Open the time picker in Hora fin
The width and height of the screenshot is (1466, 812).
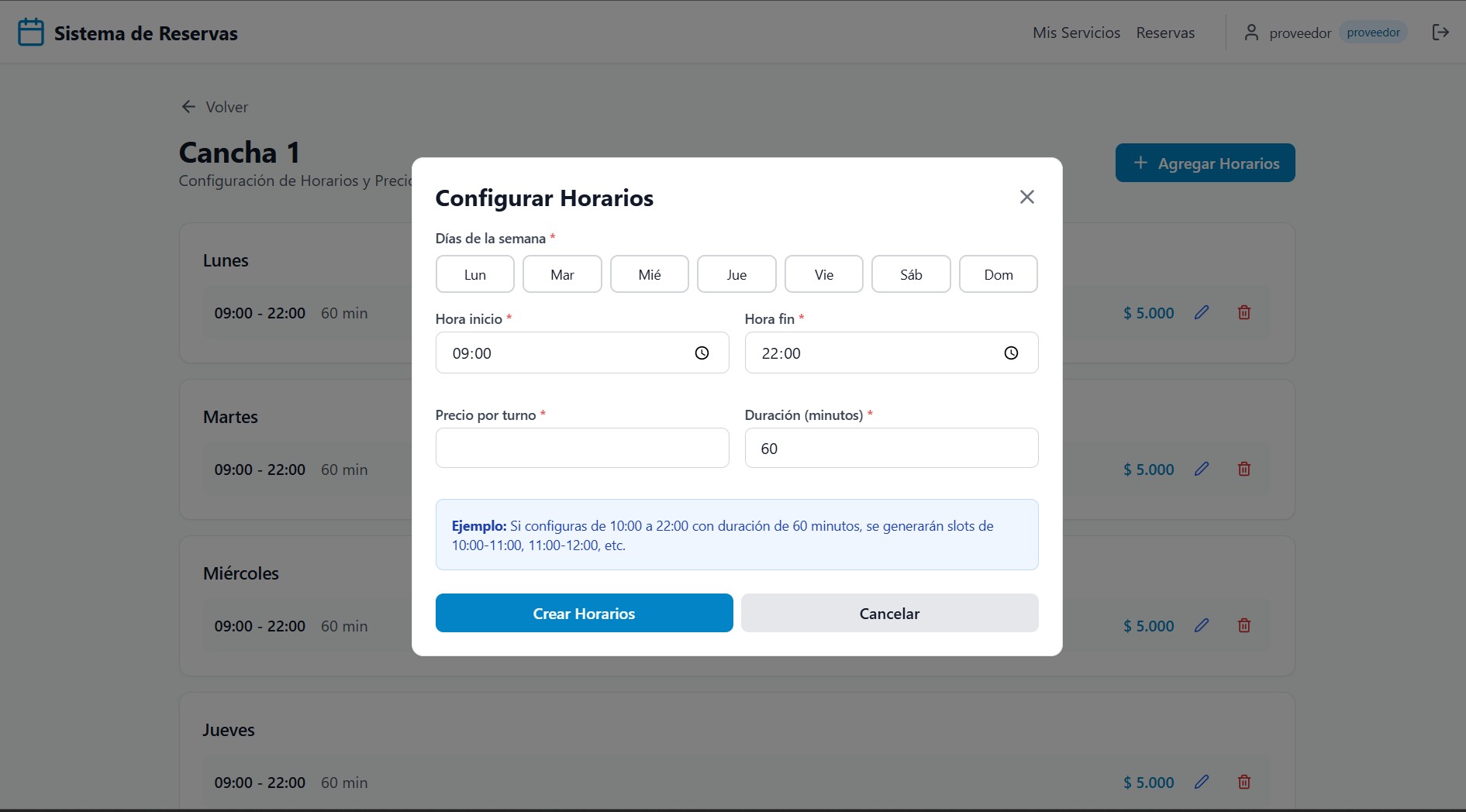click(1011, 353)
